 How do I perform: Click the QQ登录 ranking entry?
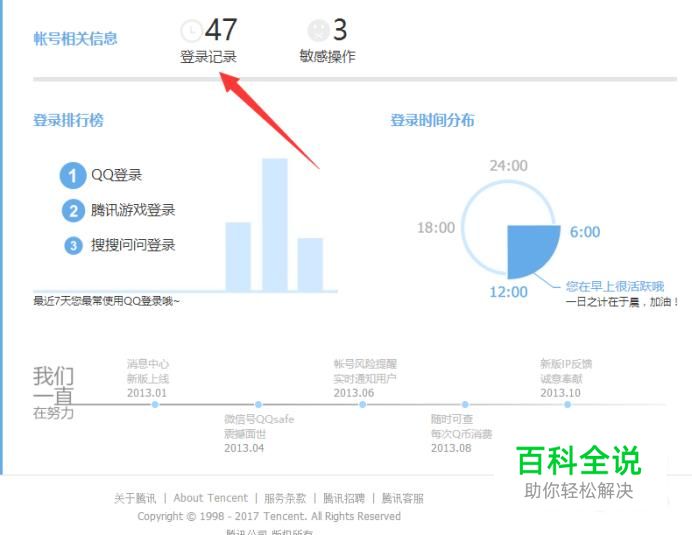(x=117, y=175)
